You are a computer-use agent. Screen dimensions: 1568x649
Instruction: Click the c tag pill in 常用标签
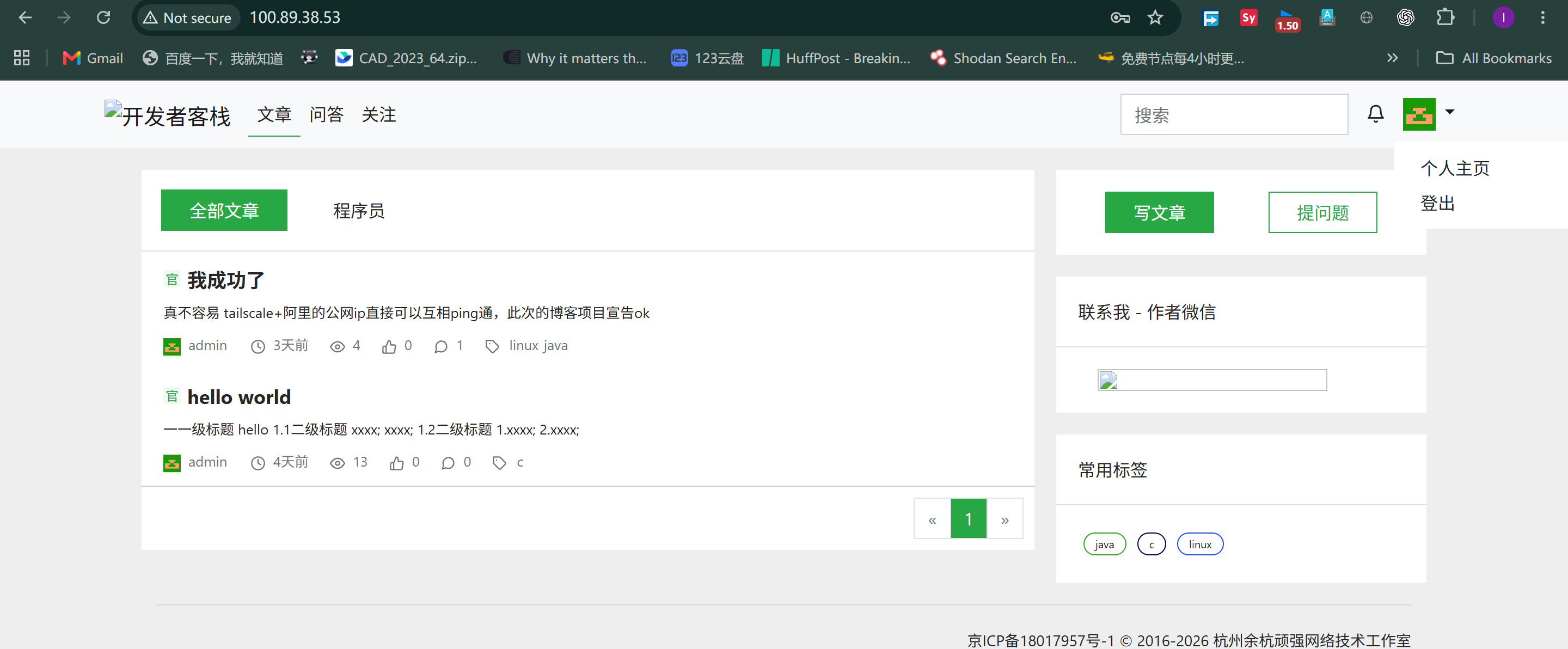pos(1151,544)
